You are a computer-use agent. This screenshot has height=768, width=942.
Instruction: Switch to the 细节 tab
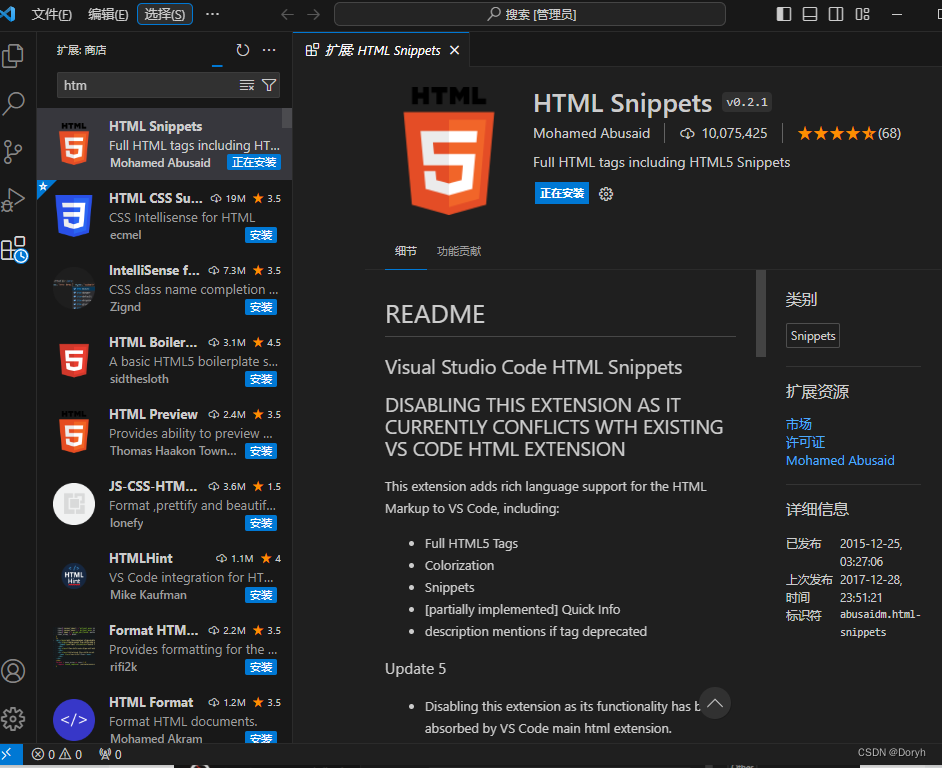(406, 251)
